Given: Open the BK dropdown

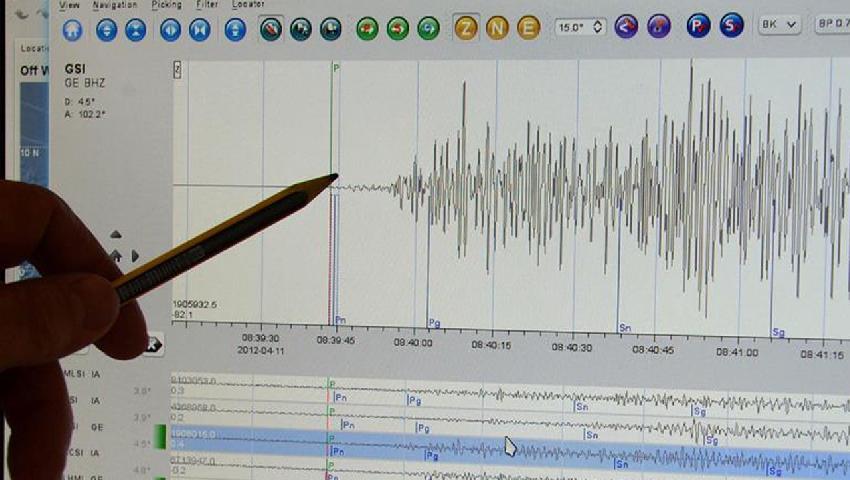Looking at the screenshot, I should pyautogui.click(x=779, y=26).
